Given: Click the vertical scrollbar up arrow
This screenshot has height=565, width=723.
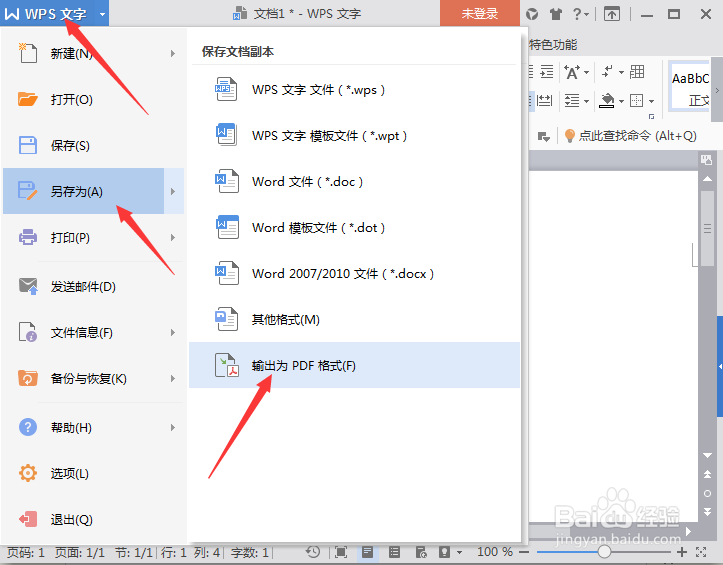Looking at the screenshot, I should point(707,179).
